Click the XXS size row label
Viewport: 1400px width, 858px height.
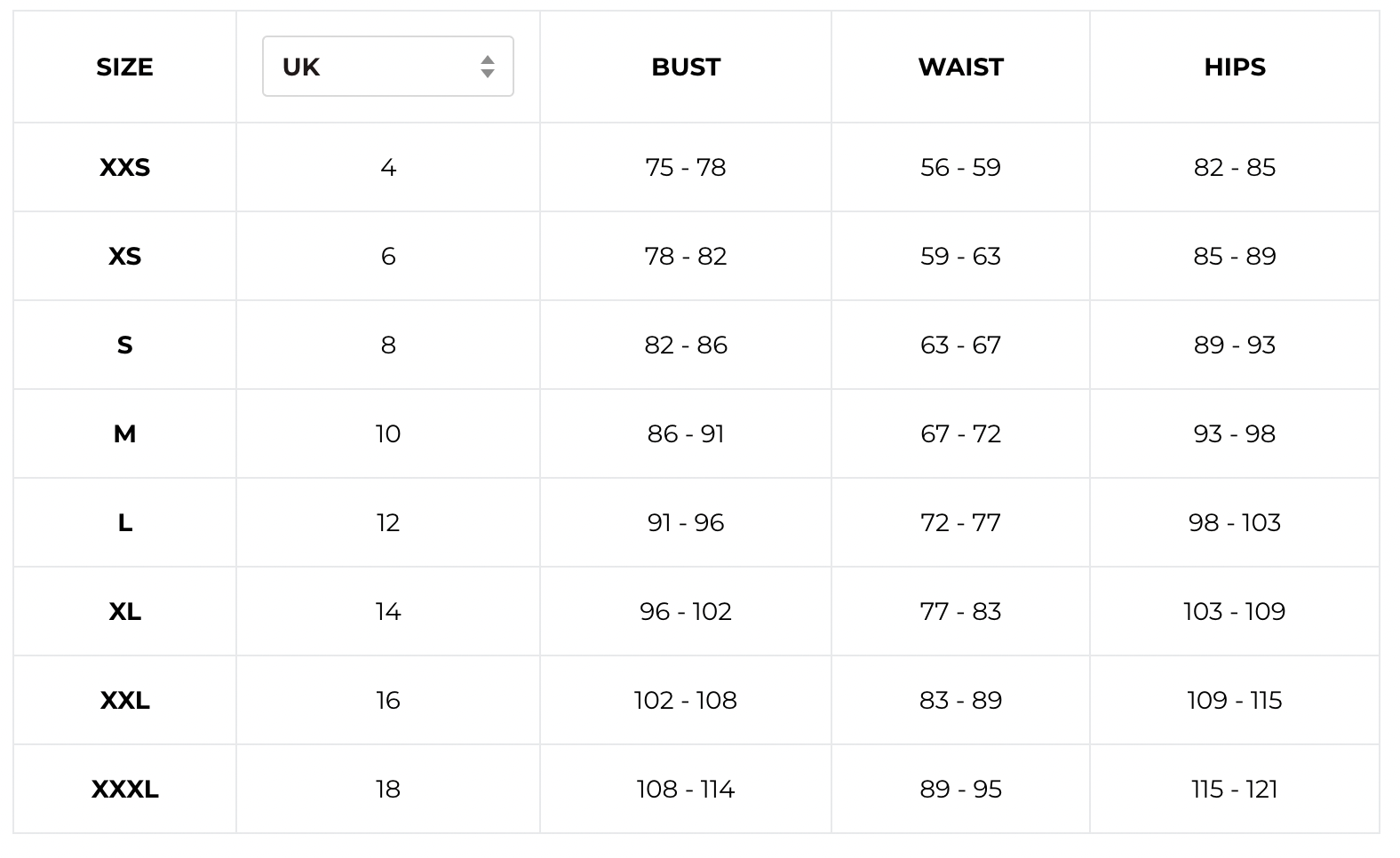(x=124, y=168)
